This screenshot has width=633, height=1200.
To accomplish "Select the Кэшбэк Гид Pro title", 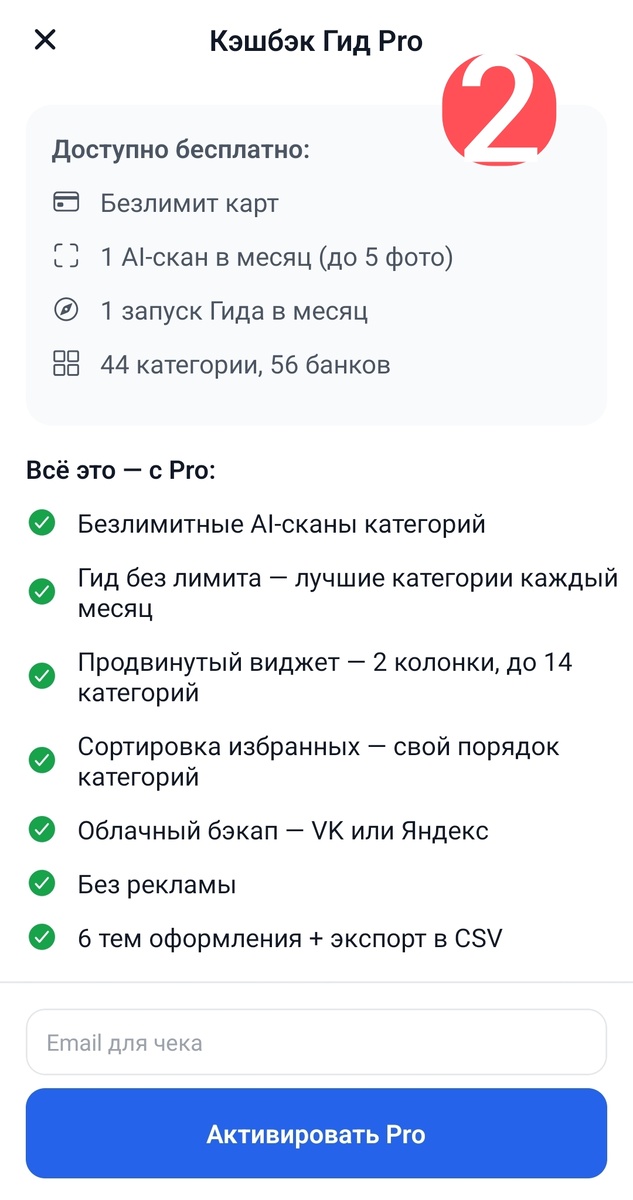I will click(316, 41).
